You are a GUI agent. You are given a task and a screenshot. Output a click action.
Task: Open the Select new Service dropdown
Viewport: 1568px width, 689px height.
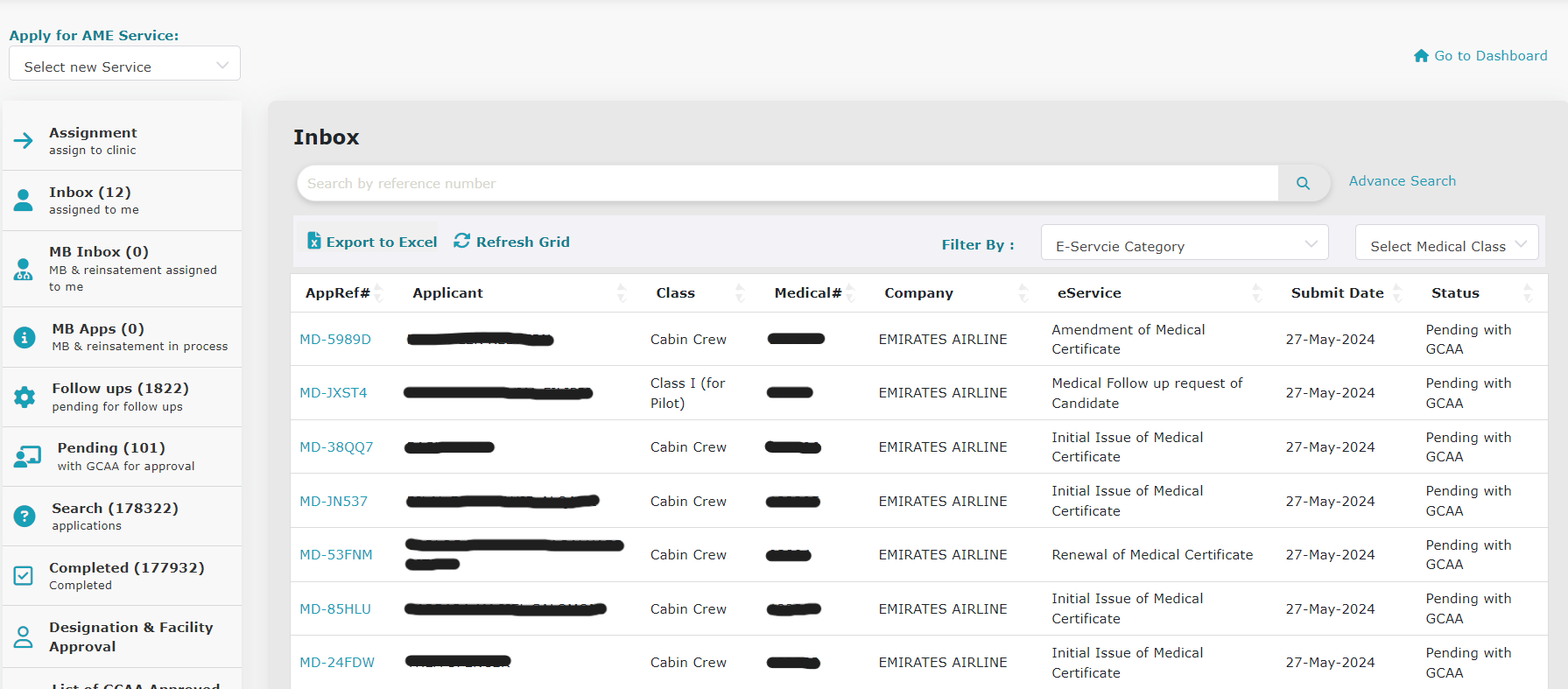(x=124, y=67)
